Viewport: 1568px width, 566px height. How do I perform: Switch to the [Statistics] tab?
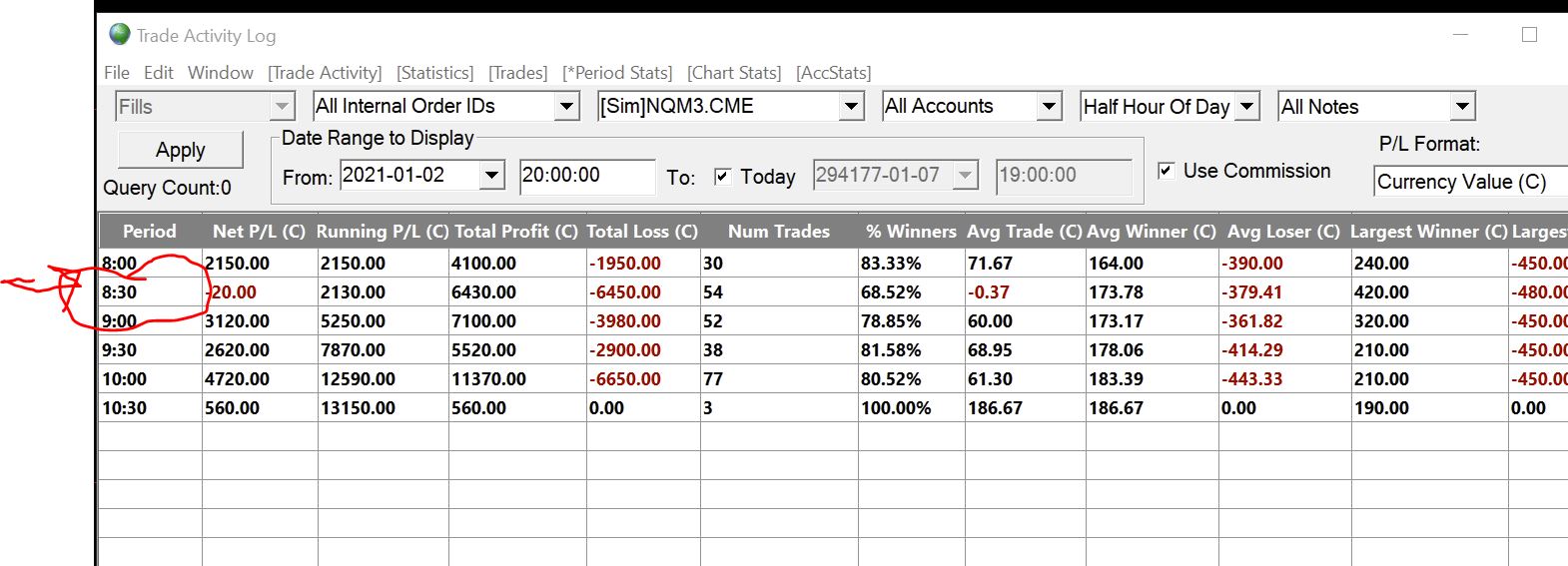pos(434,73)
